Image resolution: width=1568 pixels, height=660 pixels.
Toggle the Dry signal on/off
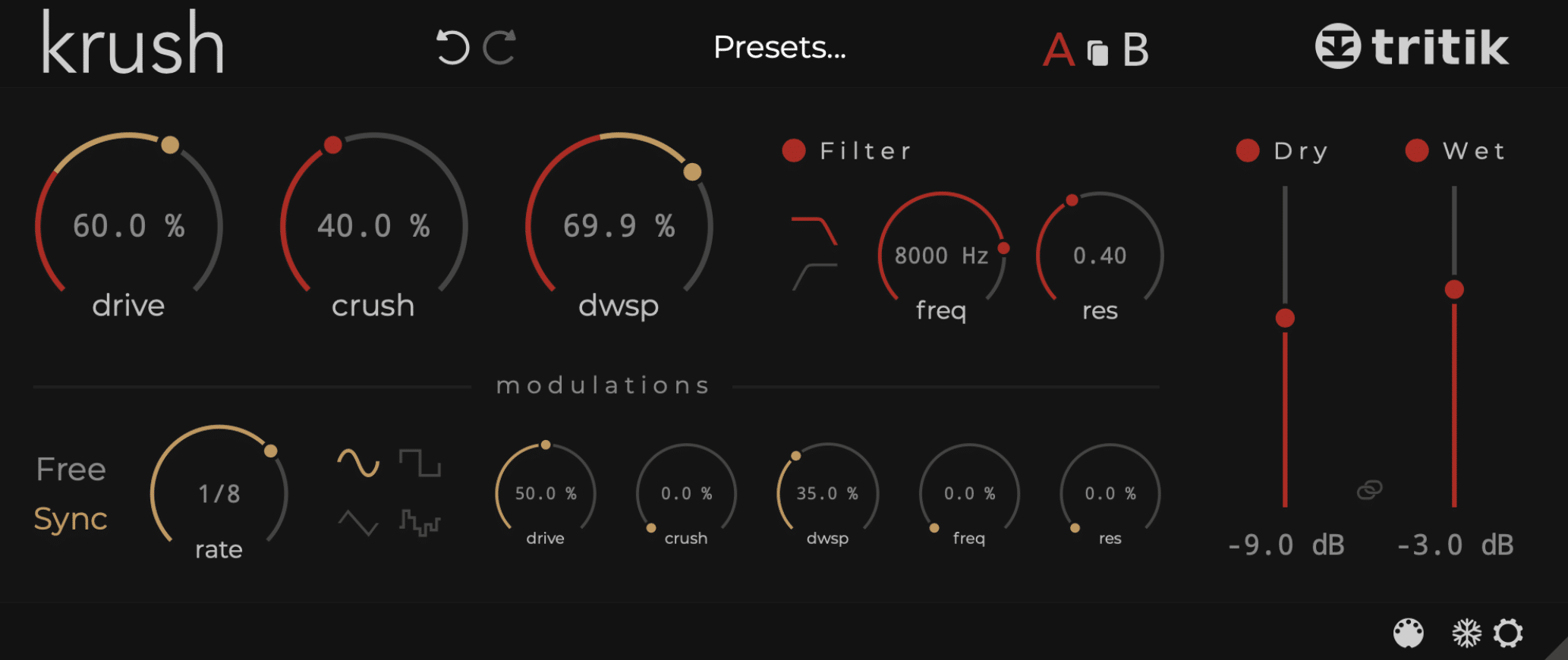coord(1248,150)
